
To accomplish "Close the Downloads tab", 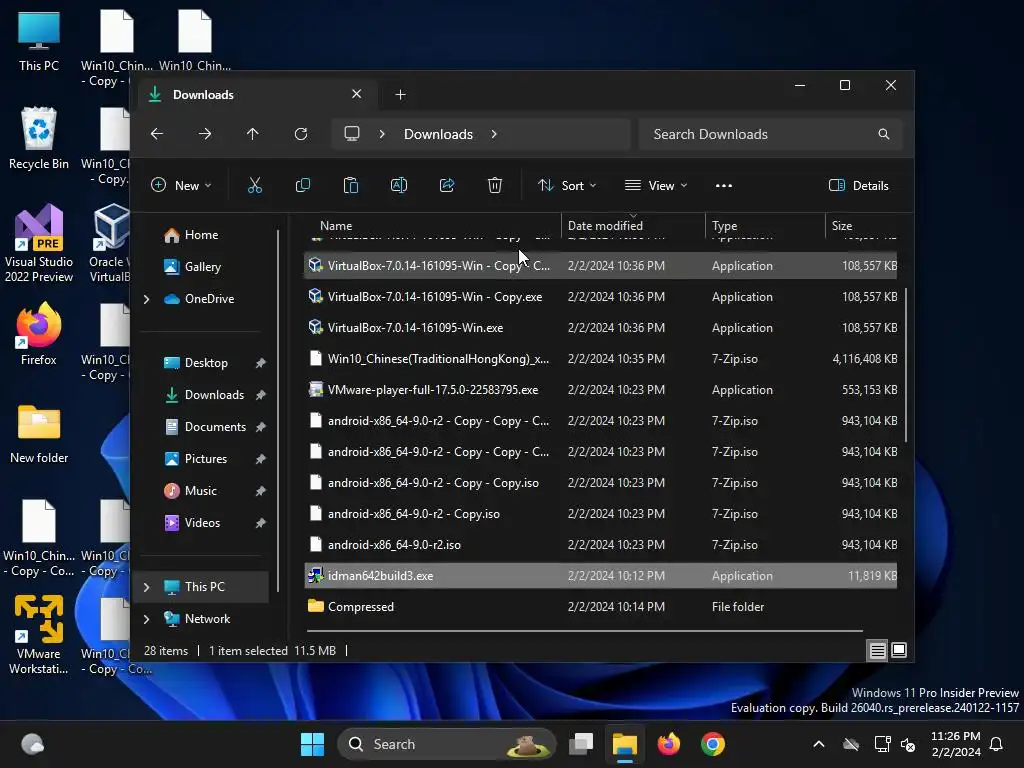I will [x=357, y=94].
